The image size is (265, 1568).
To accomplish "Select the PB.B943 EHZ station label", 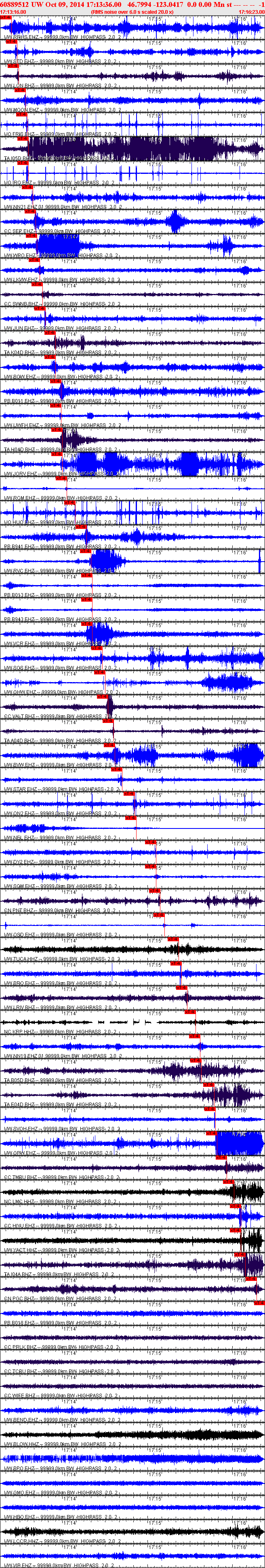I will click(x=61, y=620).
